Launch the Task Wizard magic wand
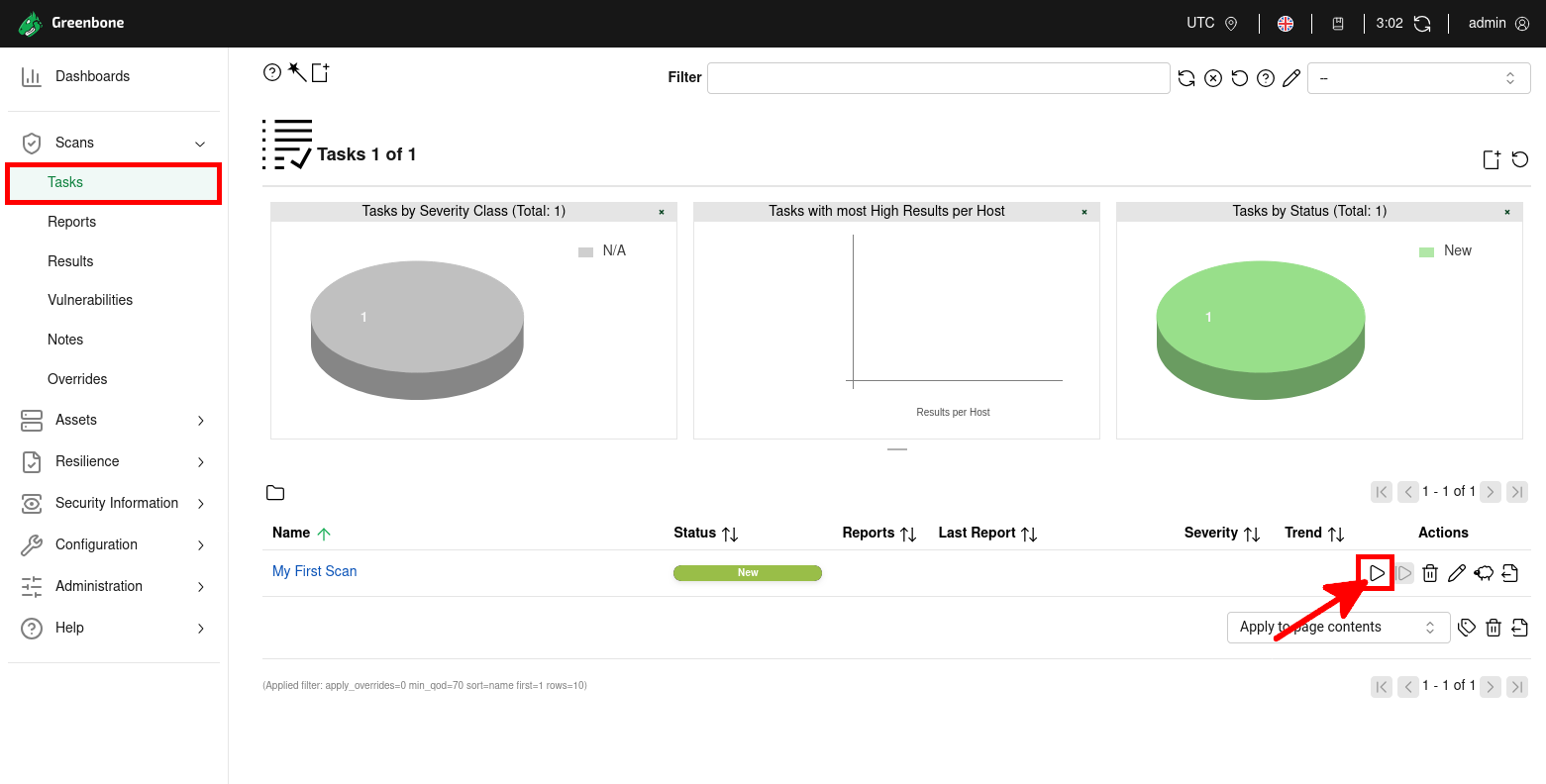Image resolution: width=1546 pixels, height=784 pixels. [294, 71]
